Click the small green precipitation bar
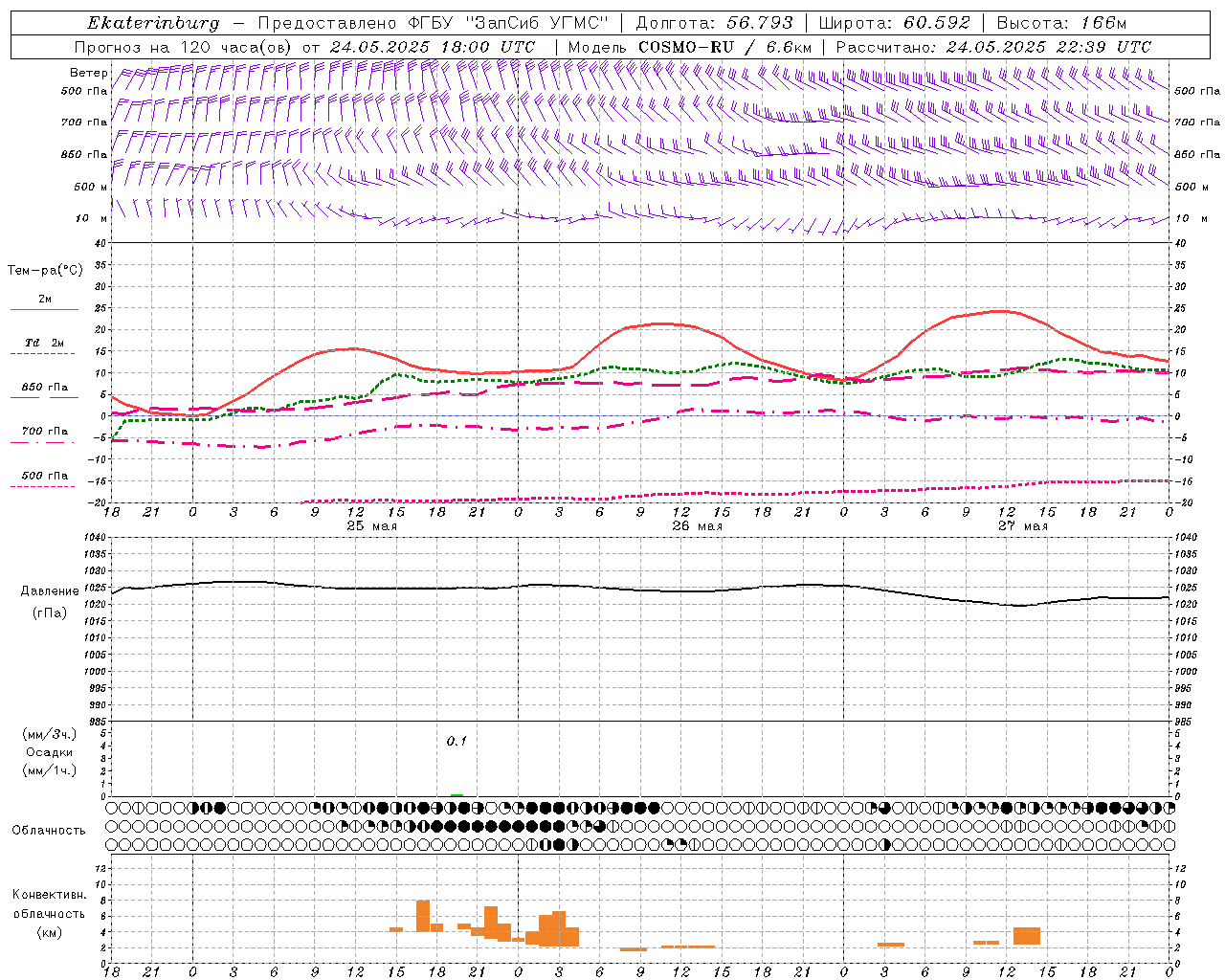Image resolution: width=1225 pixels, height=980 pixels. pos(457,794)
